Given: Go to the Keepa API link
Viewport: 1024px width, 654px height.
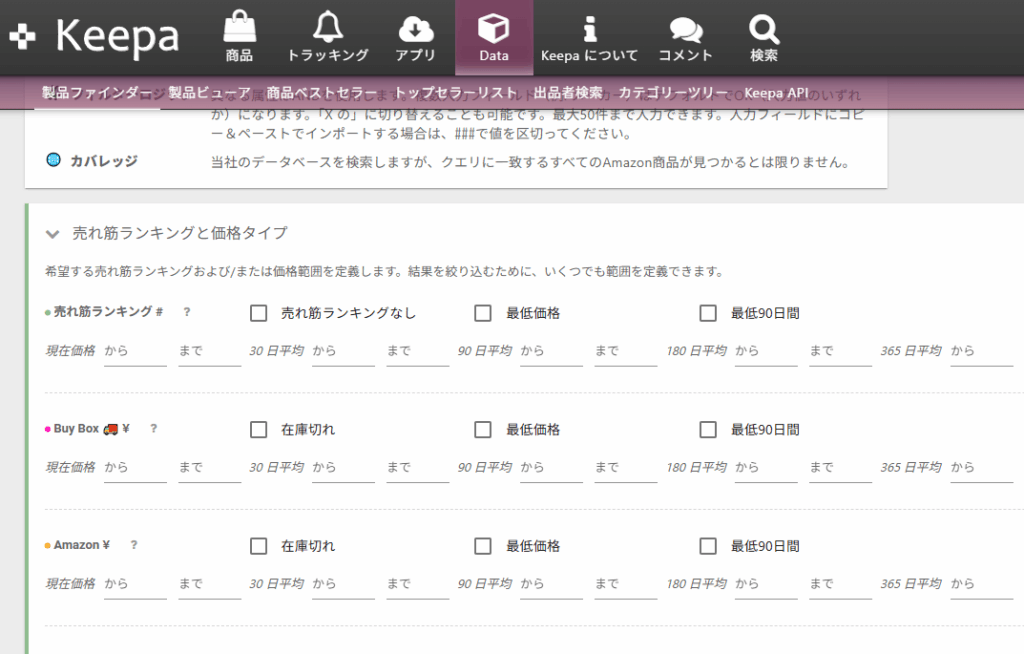Looking at the screenshot, I should coord(776,93).
